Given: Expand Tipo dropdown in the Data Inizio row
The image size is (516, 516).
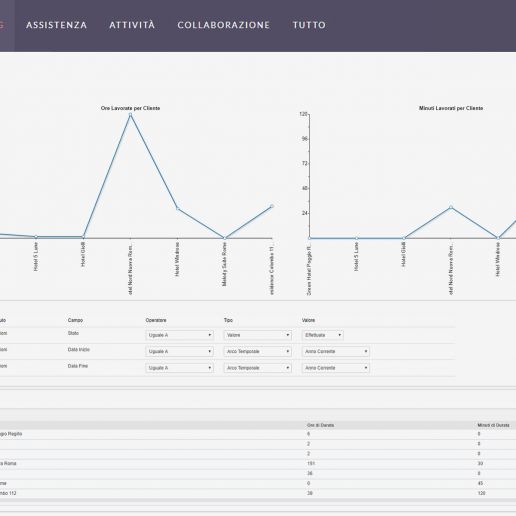Looking at the screenshot, I should pyautogui.click(x=258, y=351).
